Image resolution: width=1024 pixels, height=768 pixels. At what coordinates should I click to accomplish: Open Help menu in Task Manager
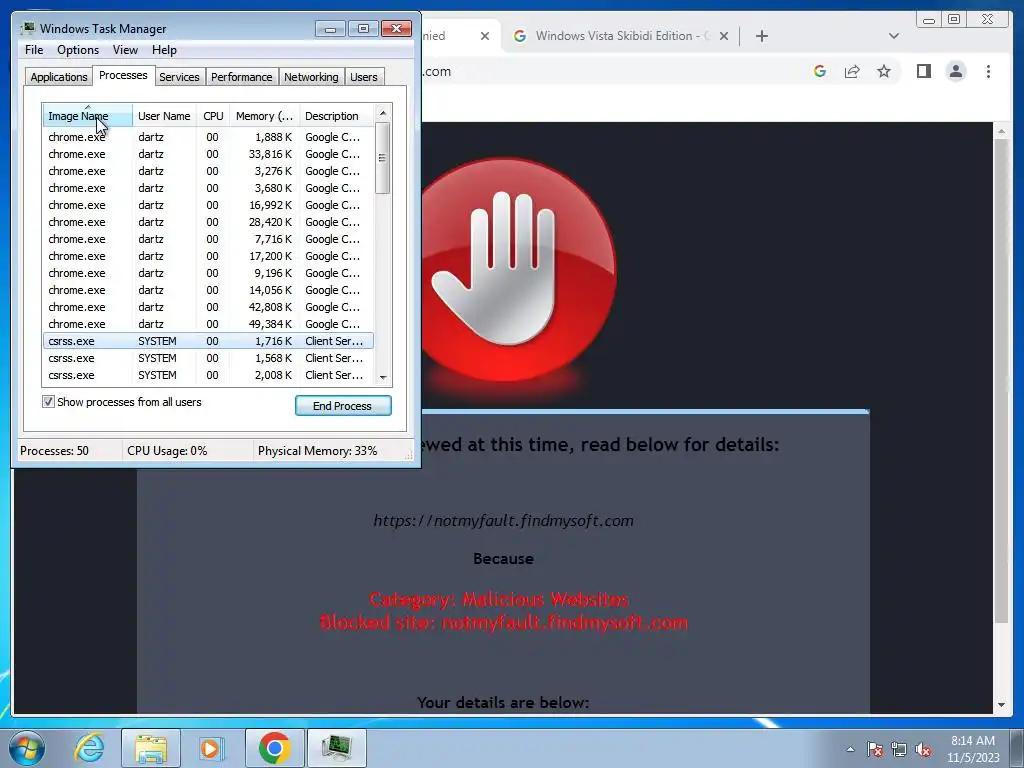(x=164, y=50)
